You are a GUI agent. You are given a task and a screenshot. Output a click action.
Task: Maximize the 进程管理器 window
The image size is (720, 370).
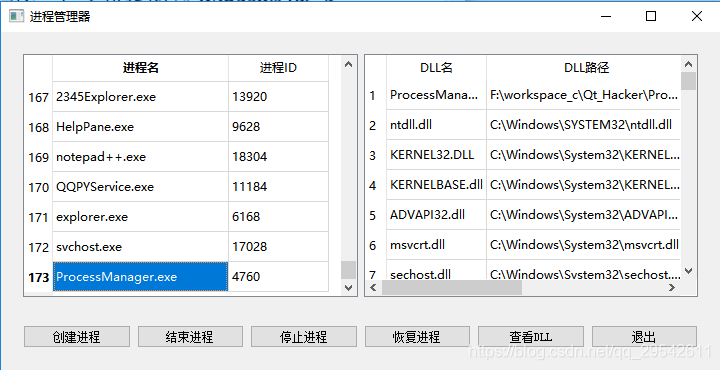coord(651,17)
